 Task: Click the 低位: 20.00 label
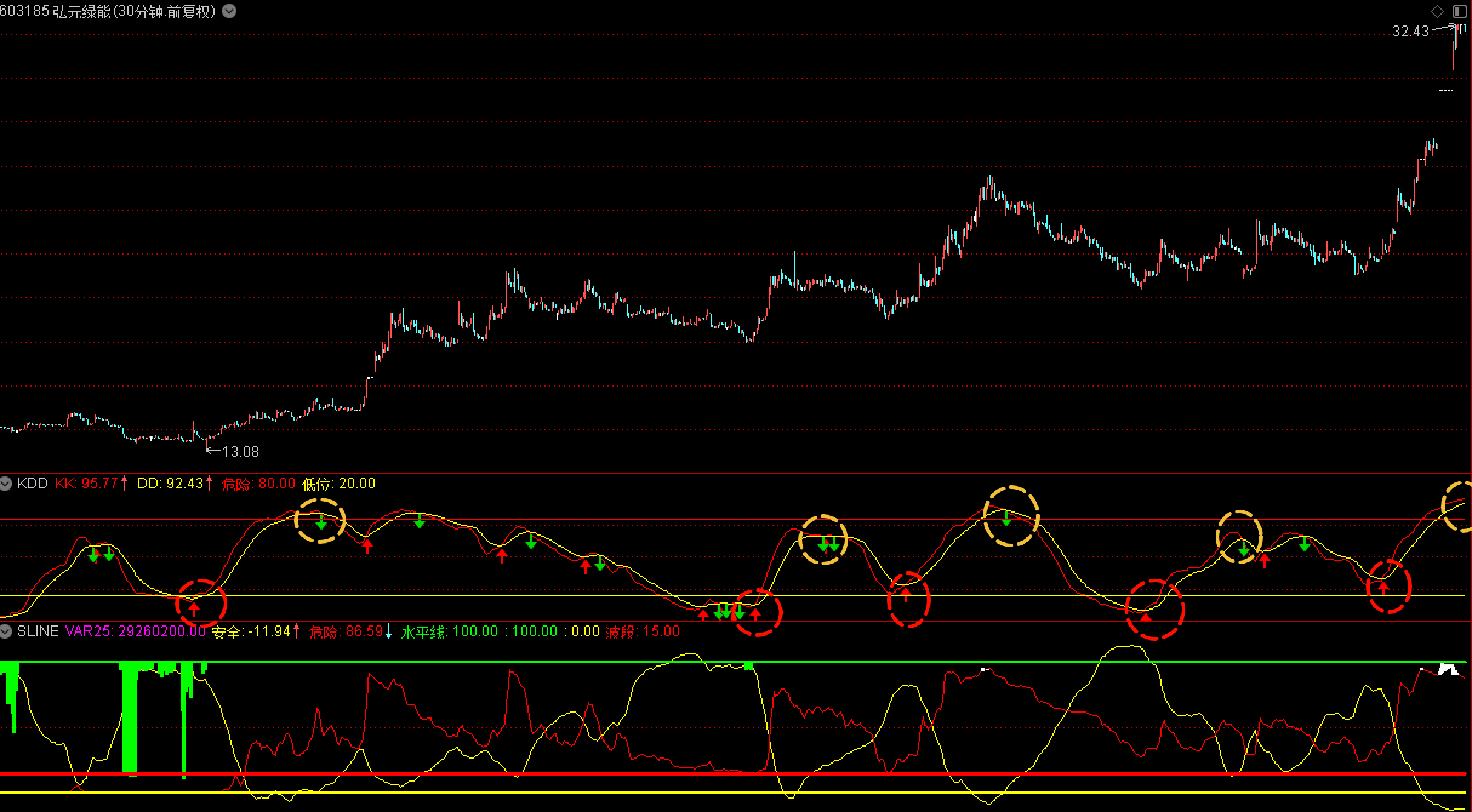339,484
